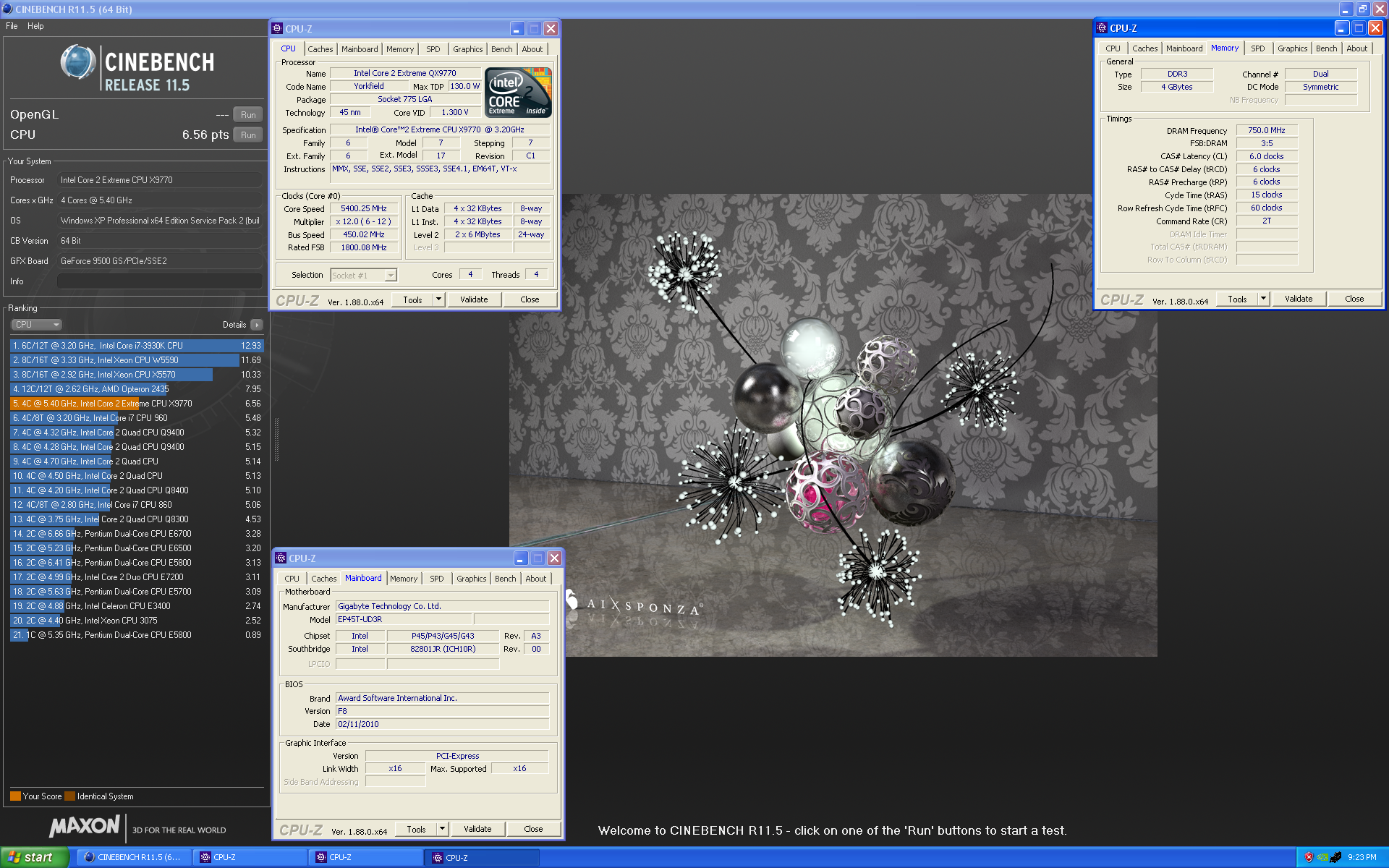Open the CINEBENCH R11.5 taskbar item
This screenshot has width=1389, height=868.
tap(134, 857)
